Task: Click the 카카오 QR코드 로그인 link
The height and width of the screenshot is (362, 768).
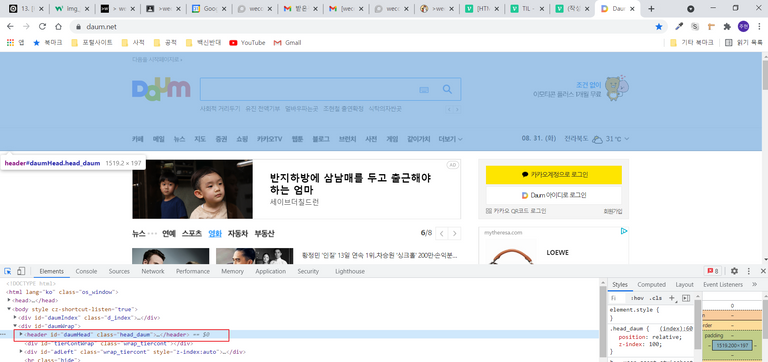Action: click(516, 211)
